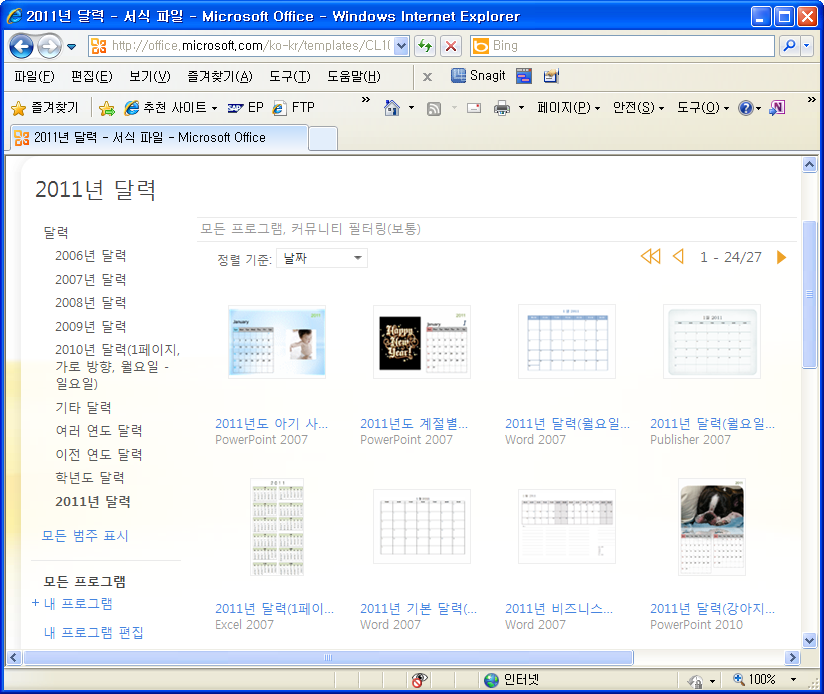Open the Home icon dropdown arrow

(x=411, y=108)
